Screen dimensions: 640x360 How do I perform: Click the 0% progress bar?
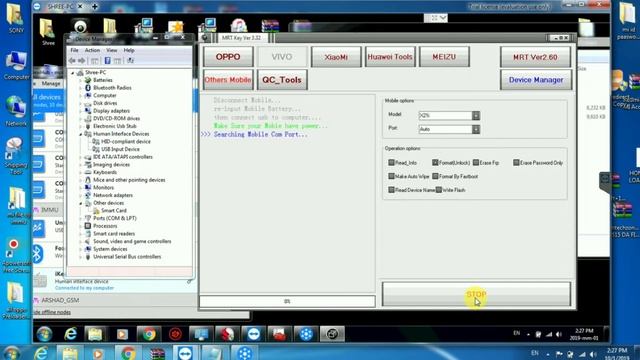click(x=287, y=301)
